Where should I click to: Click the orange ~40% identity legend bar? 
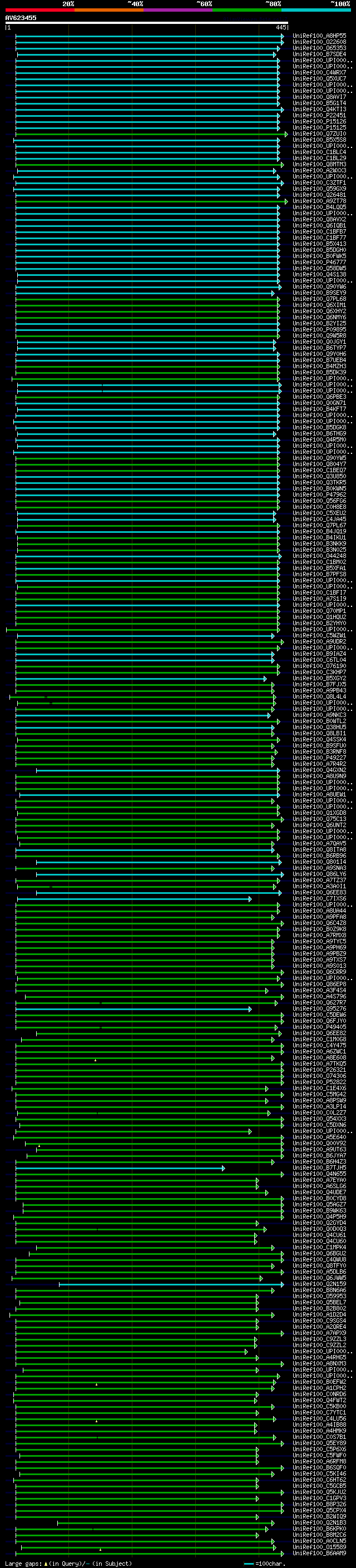(110, 11)
